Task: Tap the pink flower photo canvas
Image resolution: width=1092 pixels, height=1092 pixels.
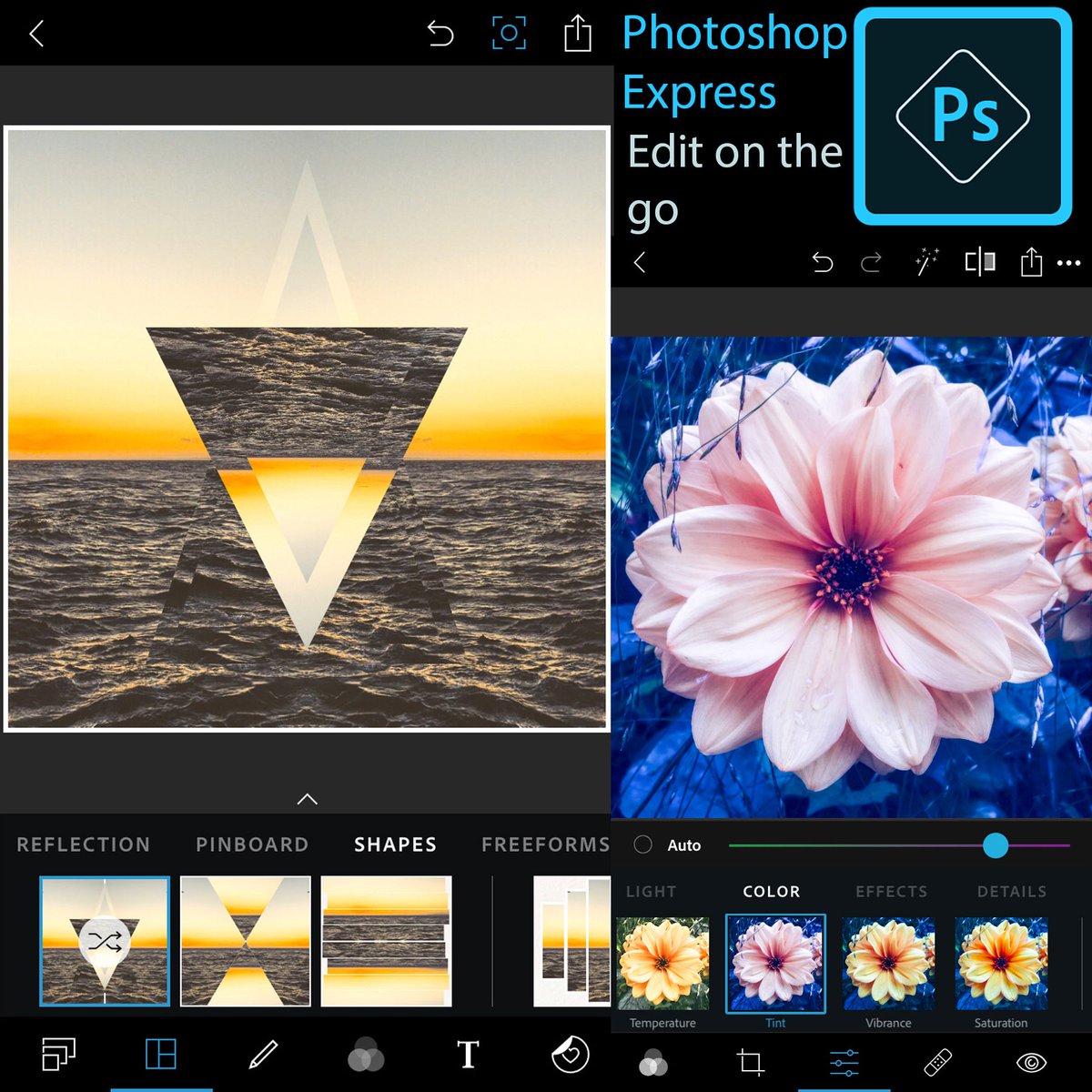Action: pyautogui.click(x=851, y=577)
